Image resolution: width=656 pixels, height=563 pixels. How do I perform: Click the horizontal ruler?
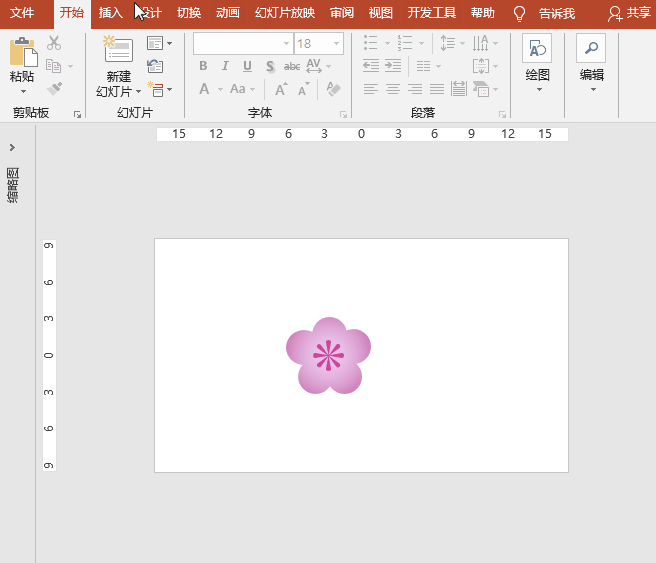pos(362,134)
